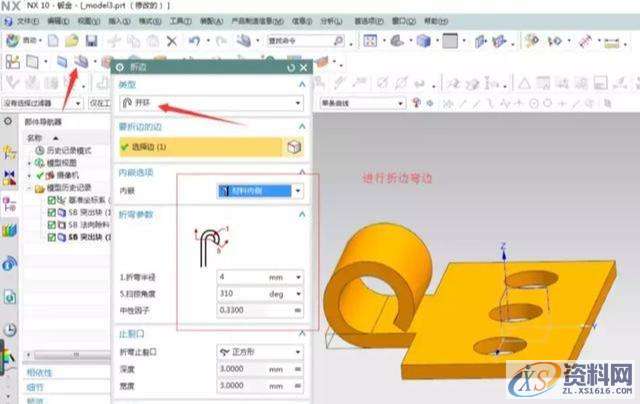Click the rectangle frame icon in second toolbar
This screenshot has height=404, width=640.
32,62
